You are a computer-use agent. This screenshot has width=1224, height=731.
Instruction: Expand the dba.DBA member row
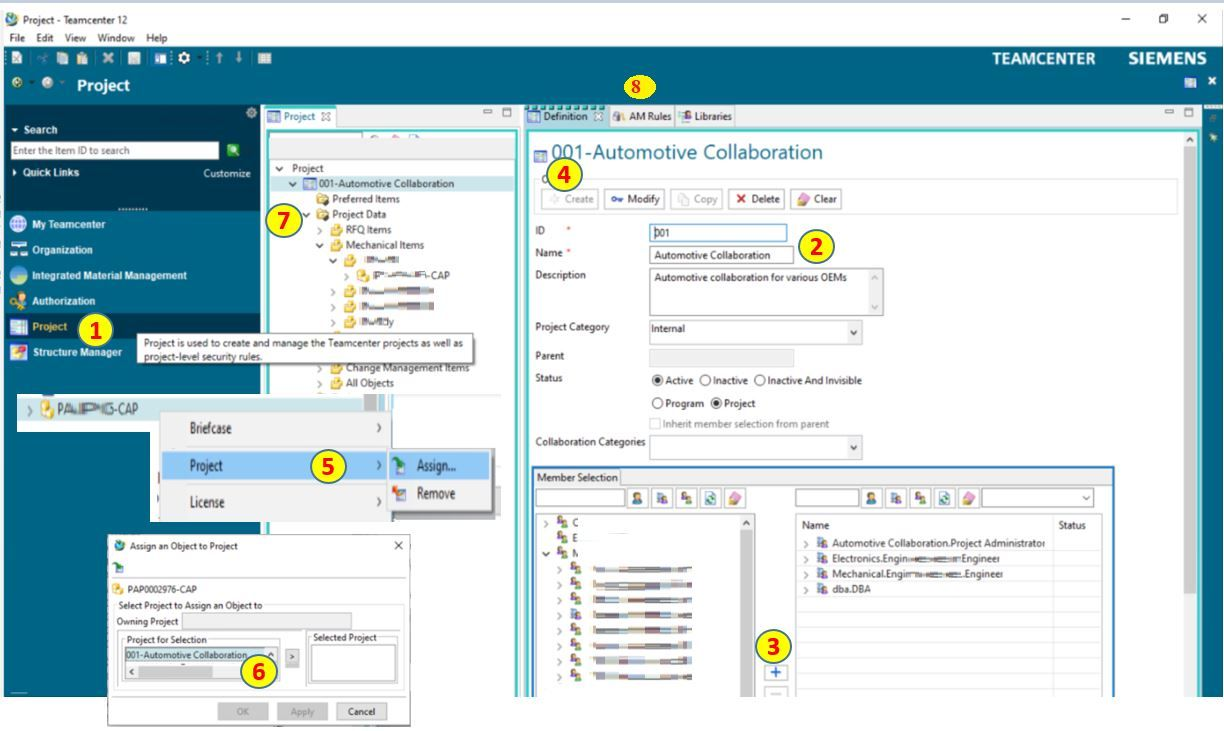click(x=807, y=590)
